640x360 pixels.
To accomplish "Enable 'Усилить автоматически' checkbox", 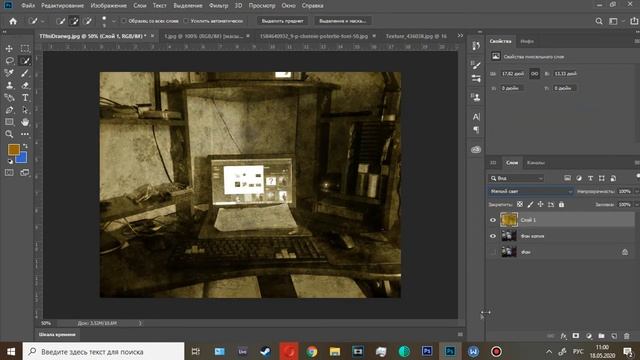I will tap(186, 21).
